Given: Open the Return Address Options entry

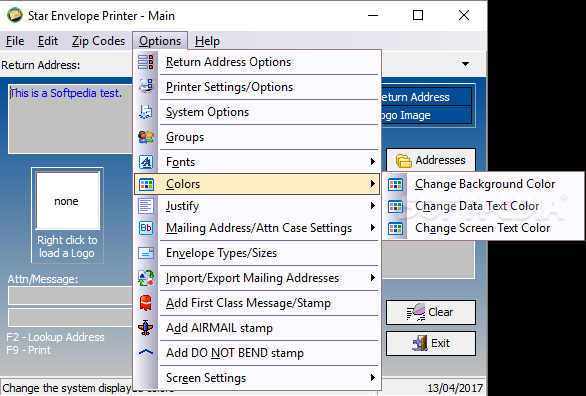Looking at the screenshot, I should [x=257, y=62].
